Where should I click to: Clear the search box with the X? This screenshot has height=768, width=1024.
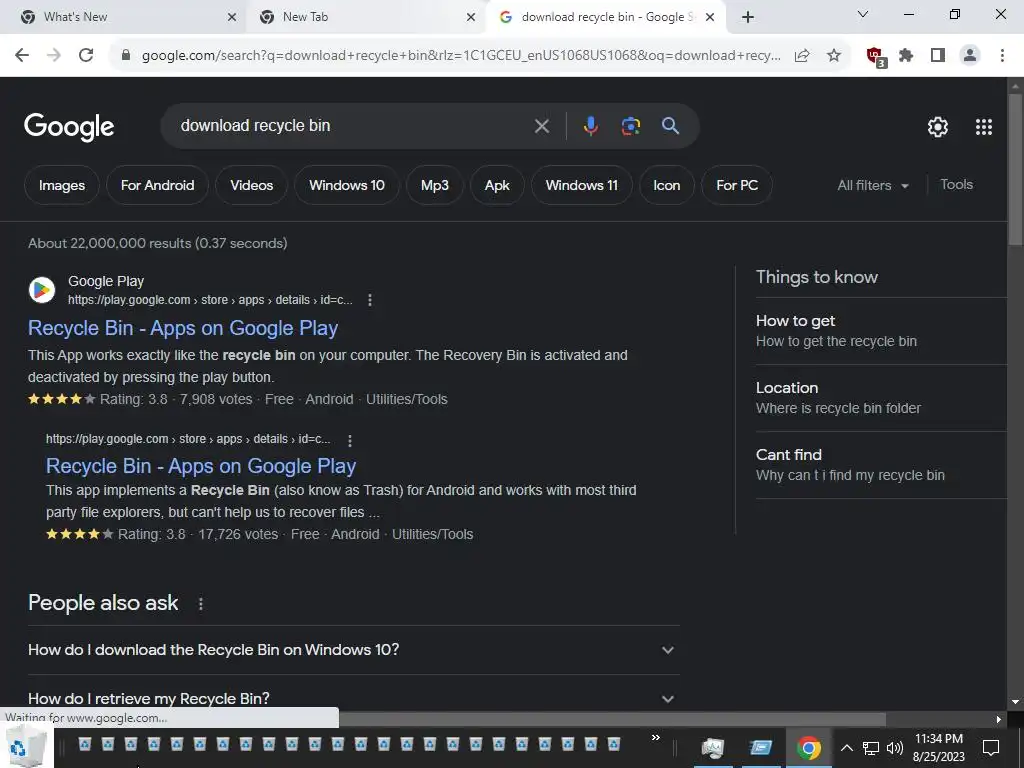click(541, 126)
